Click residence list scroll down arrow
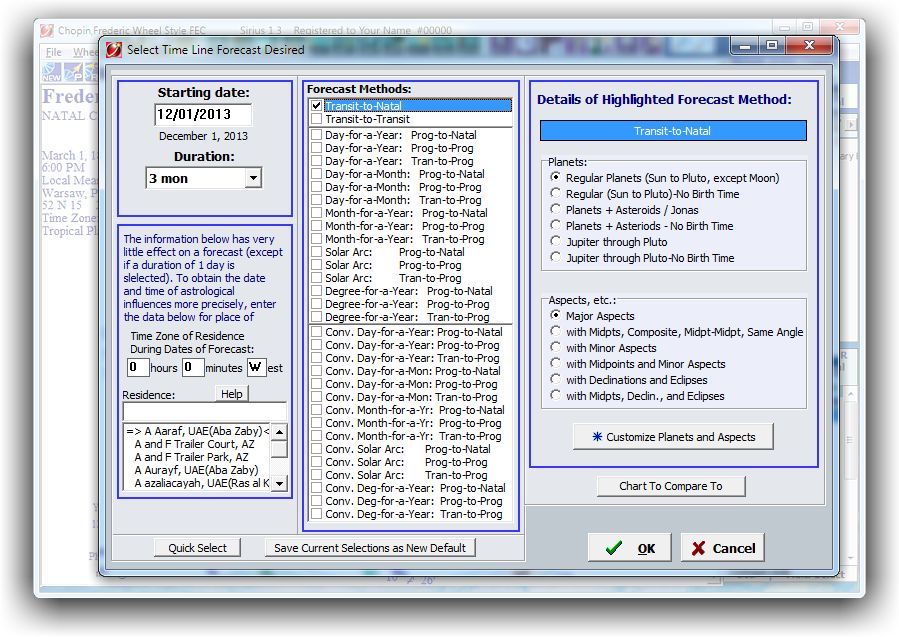 tap(279, 483)
